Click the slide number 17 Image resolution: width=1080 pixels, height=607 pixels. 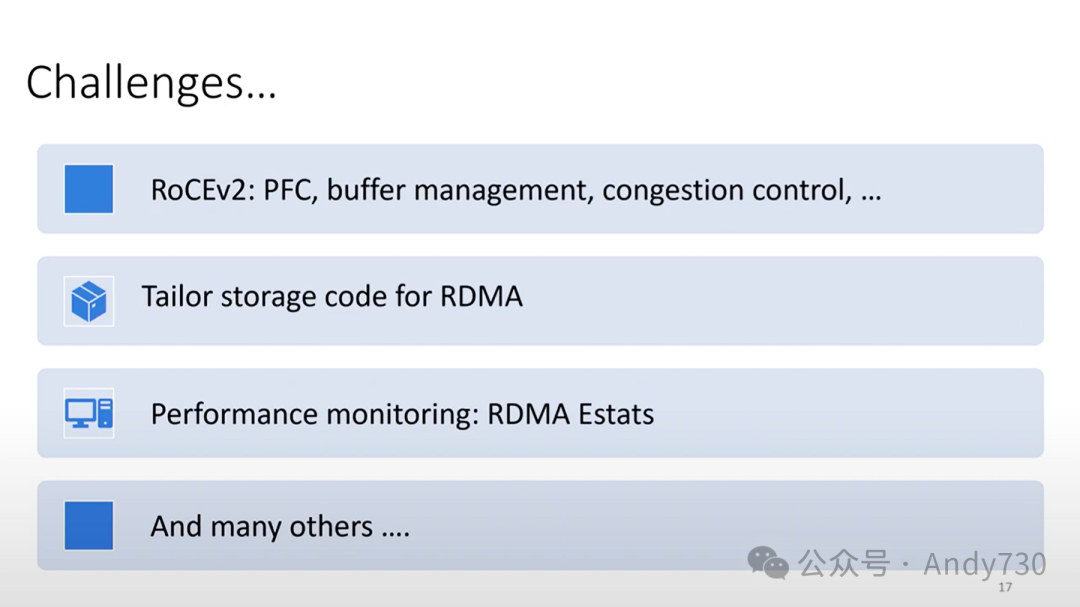(x=1005, y=587)
